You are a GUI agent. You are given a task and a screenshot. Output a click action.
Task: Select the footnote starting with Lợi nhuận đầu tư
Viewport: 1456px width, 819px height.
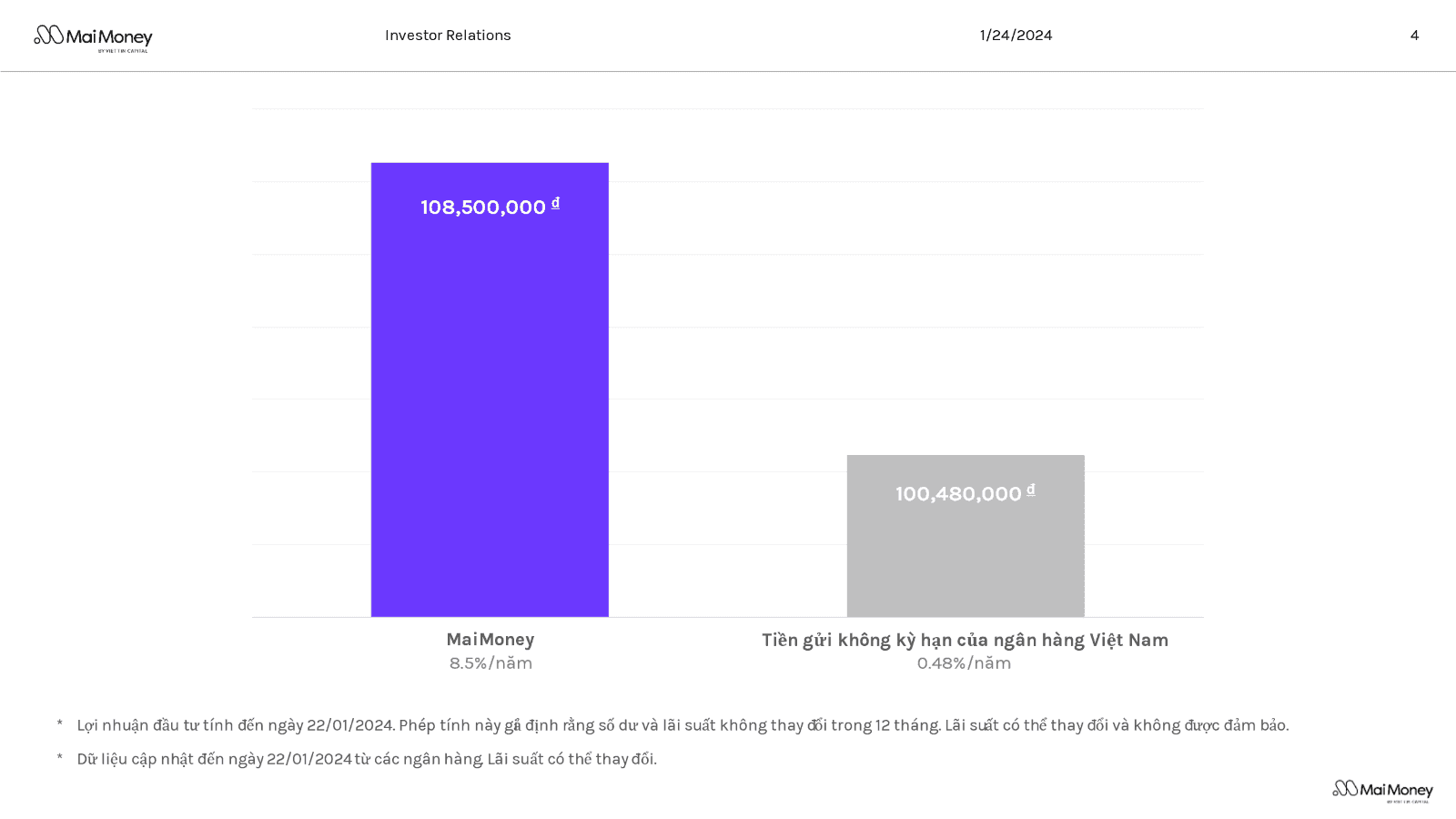point(682,725)
